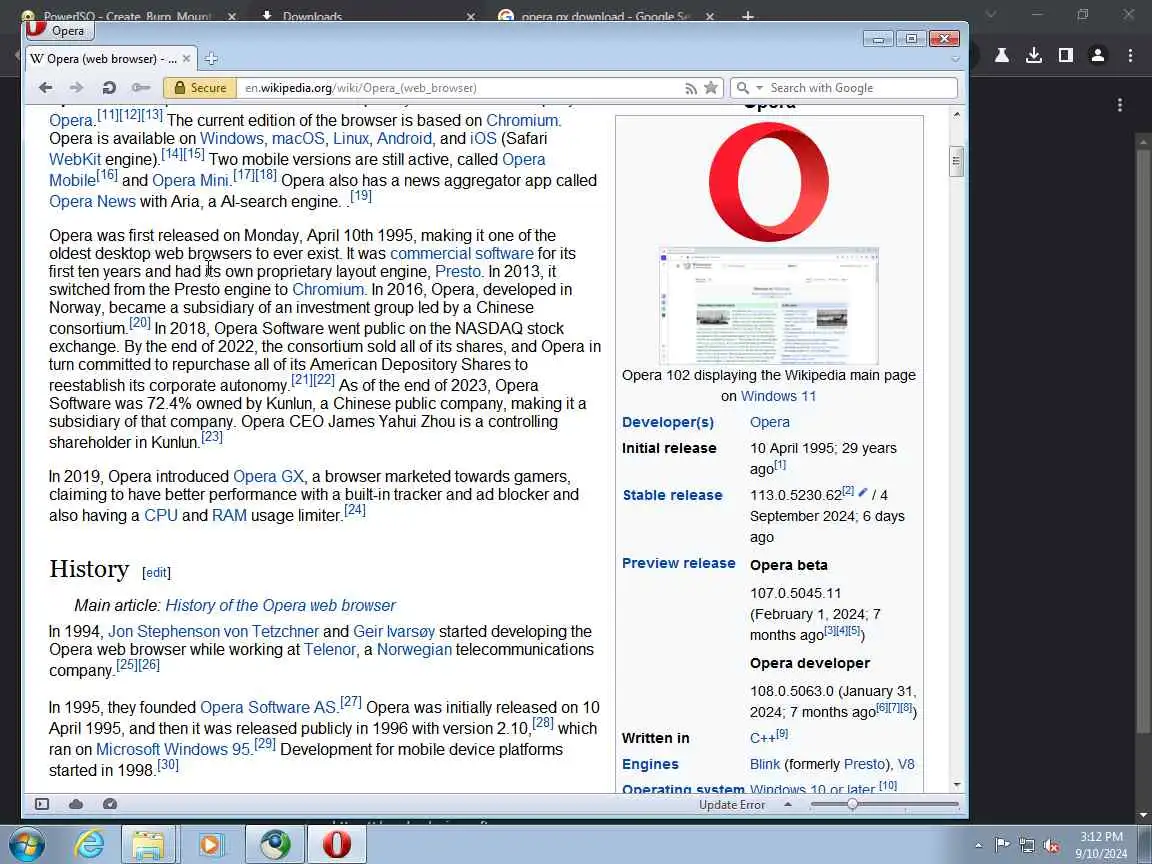
Task: Click the Update Error status text
Action: coord(732,804)
